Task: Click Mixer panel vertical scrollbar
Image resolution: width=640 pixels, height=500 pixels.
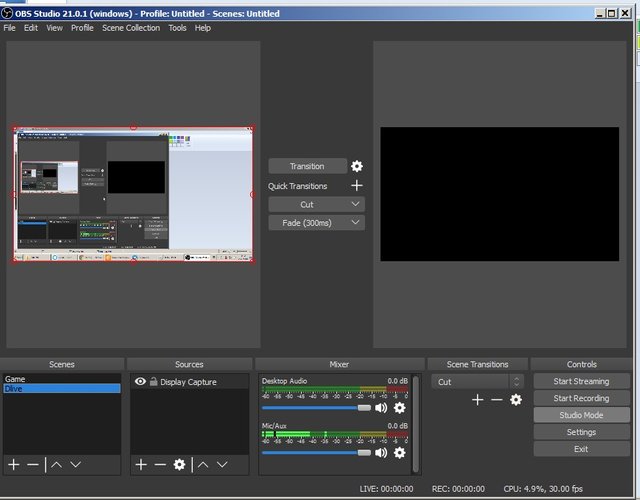Action: pyautogui.click(x=416, y=424)
